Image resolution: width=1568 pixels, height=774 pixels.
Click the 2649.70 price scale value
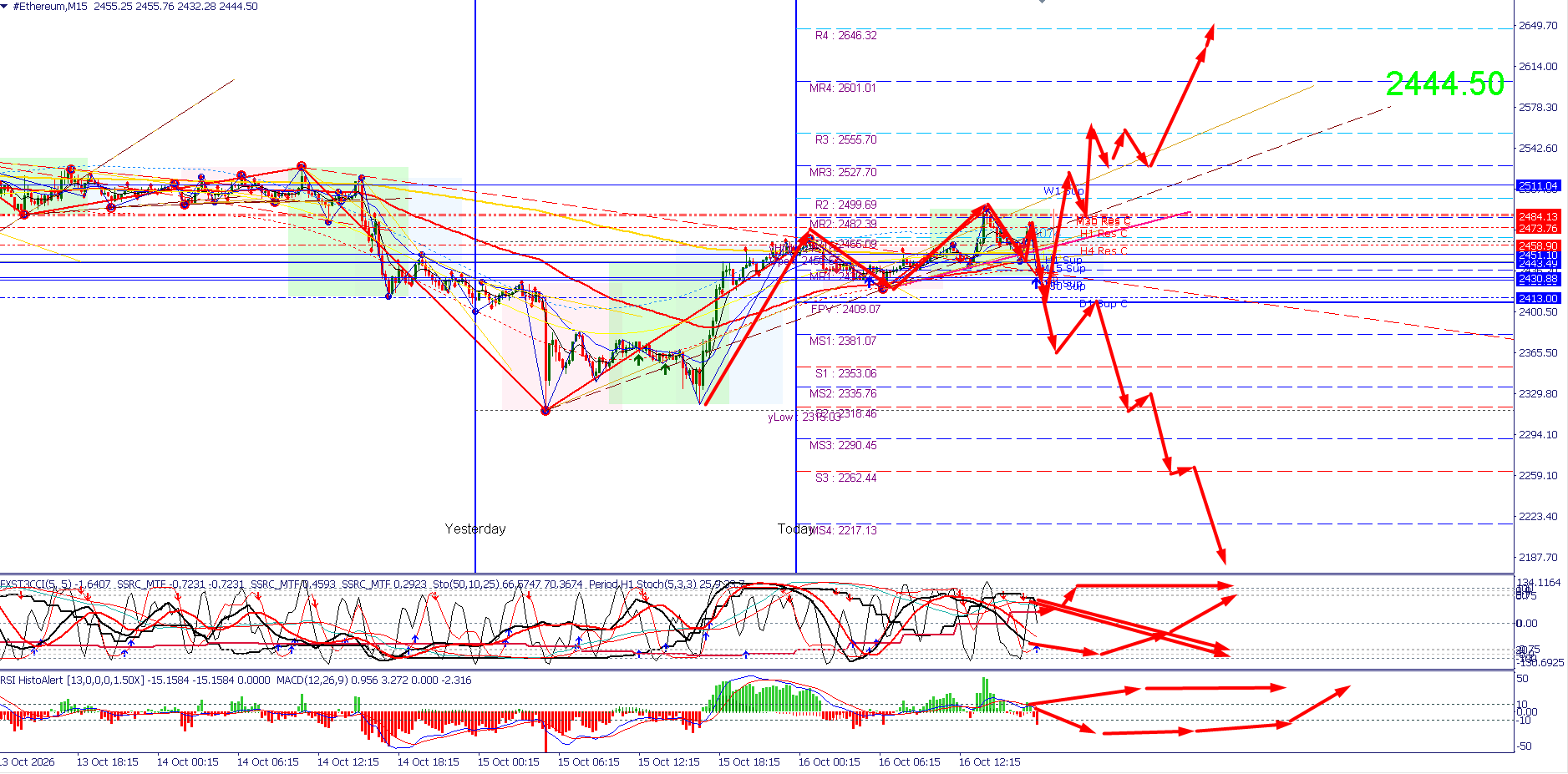point(1538,26)
